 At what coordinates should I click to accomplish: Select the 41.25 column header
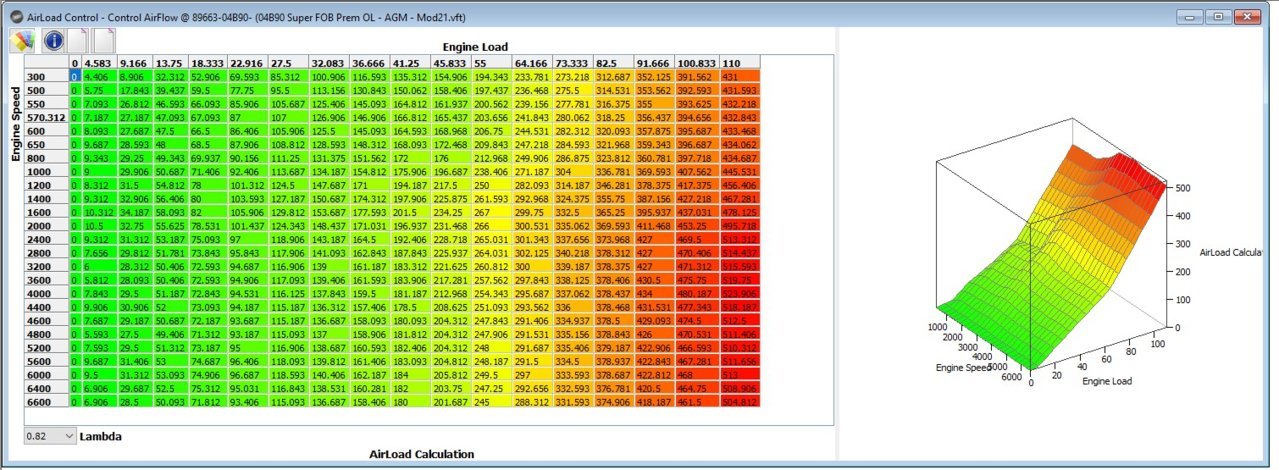click(412, 61)
